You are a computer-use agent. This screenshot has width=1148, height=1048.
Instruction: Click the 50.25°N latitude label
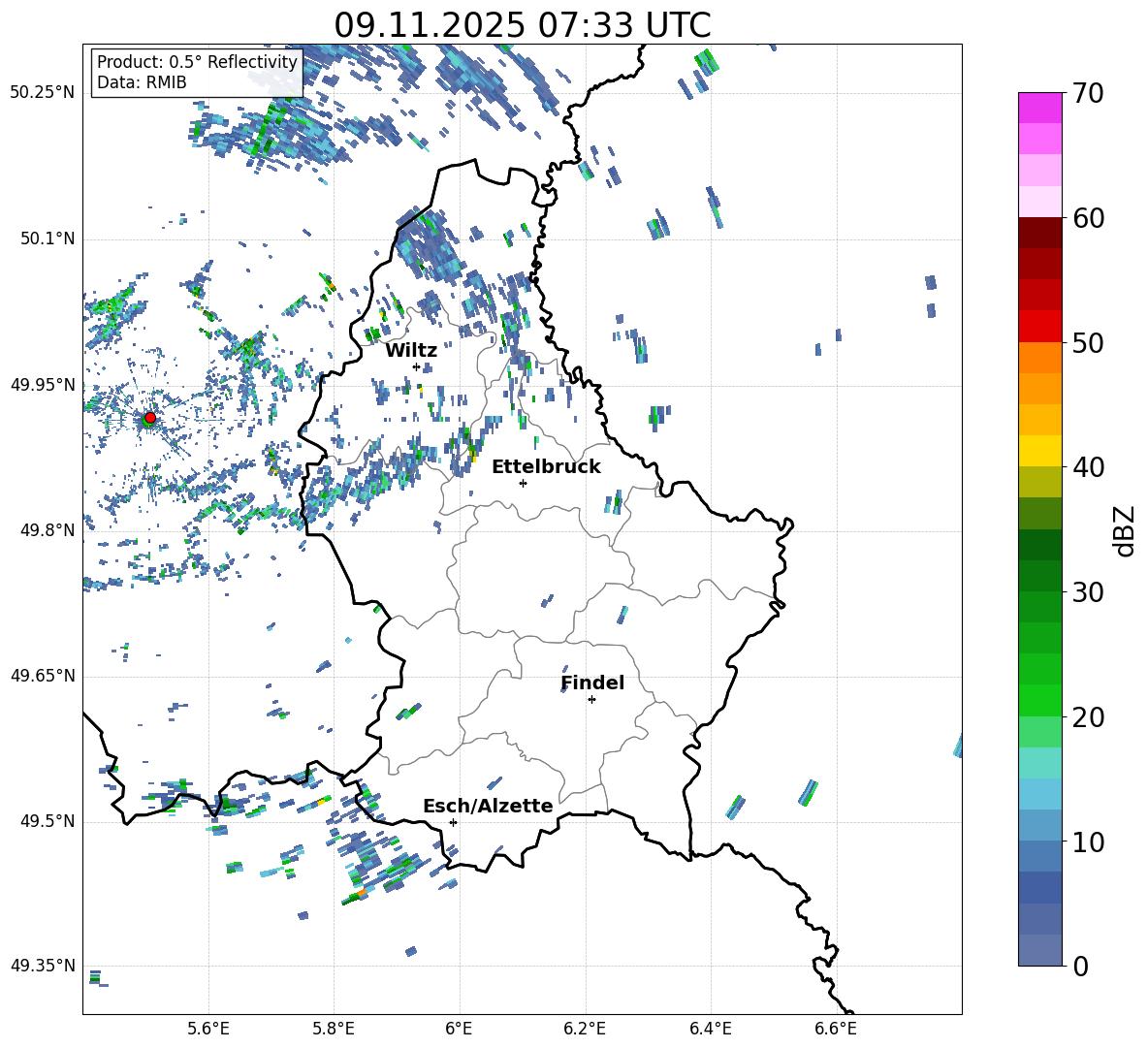tap(43, 92)
